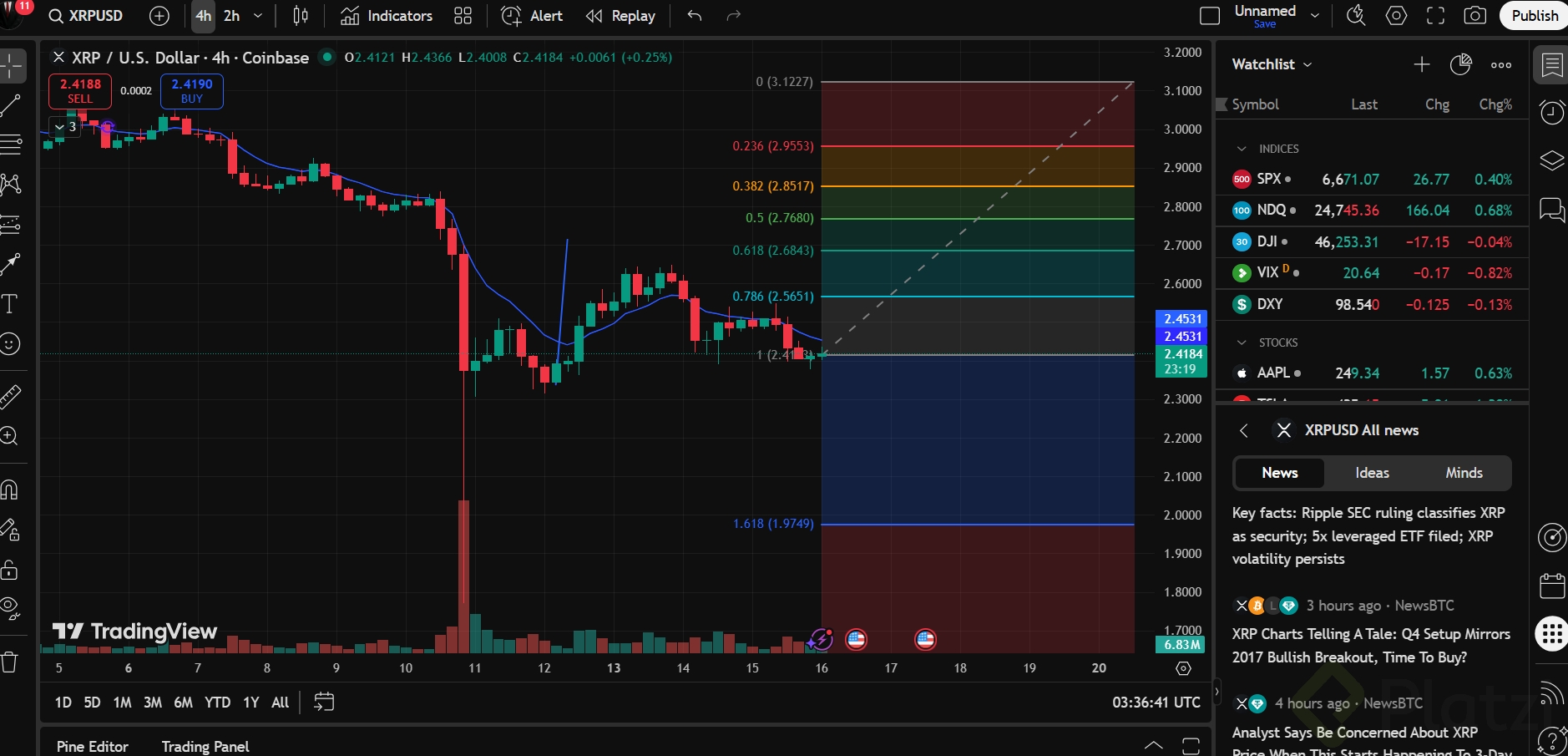Open the patterns drawing tools
The image size is (1568, 756).
[10, 185]
